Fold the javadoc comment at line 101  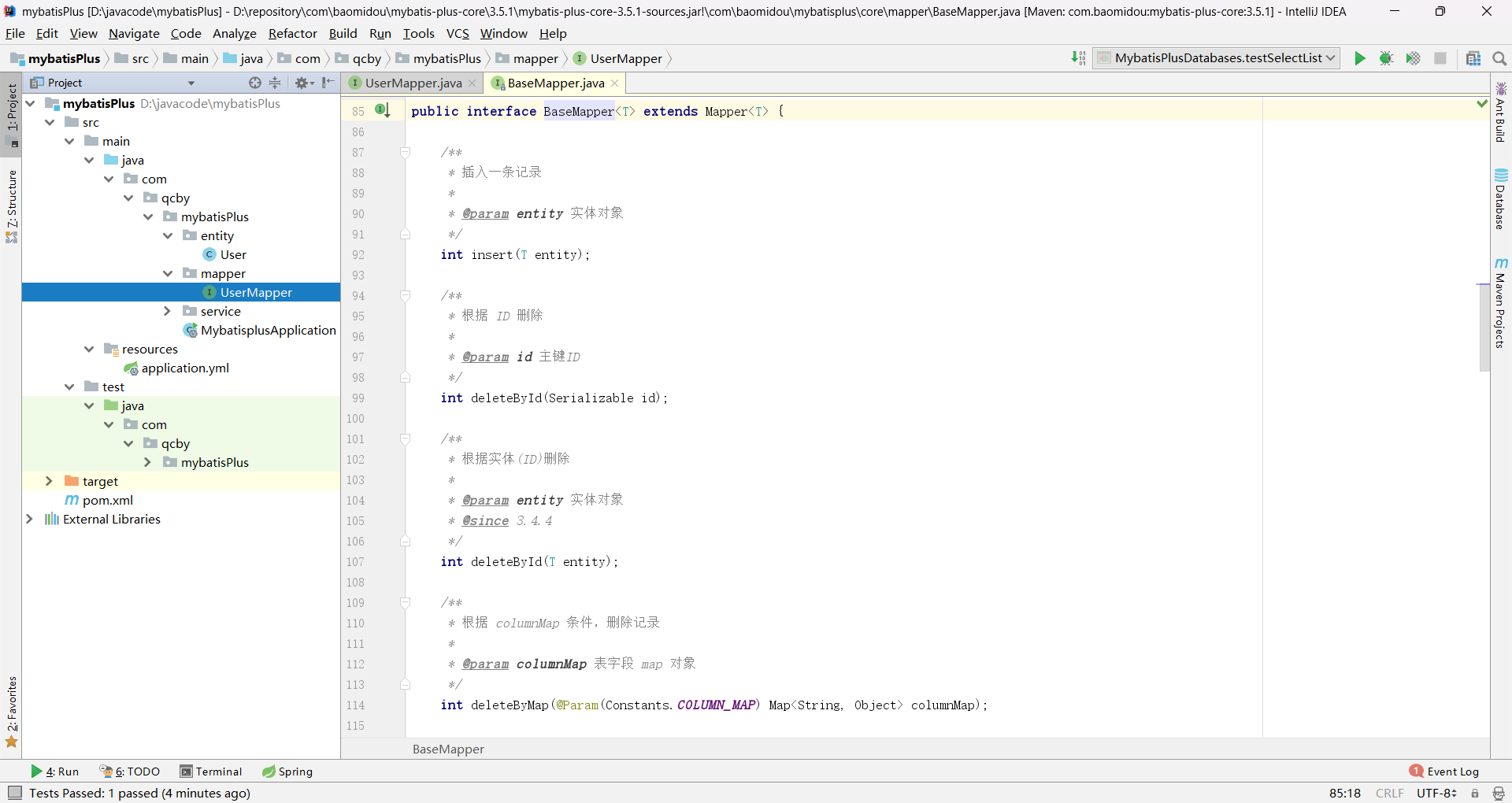point(405,439)
